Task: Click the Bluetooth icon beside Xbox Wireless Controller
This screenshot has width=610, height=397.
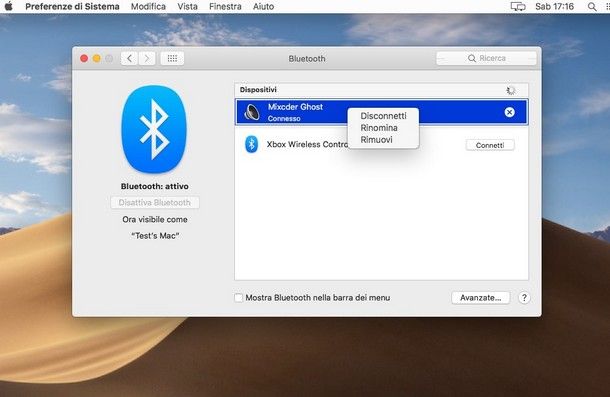Action: tap(251, 144)
